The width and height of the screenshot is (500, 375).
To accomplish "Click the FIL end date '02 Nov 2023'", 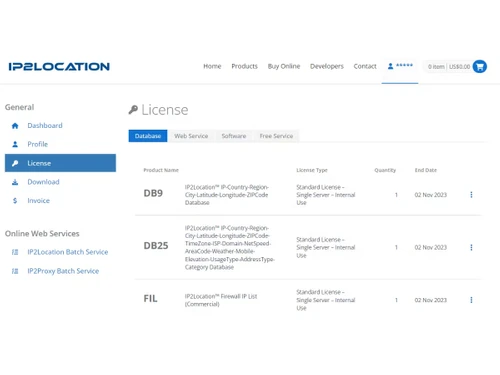I will (431, 300).
